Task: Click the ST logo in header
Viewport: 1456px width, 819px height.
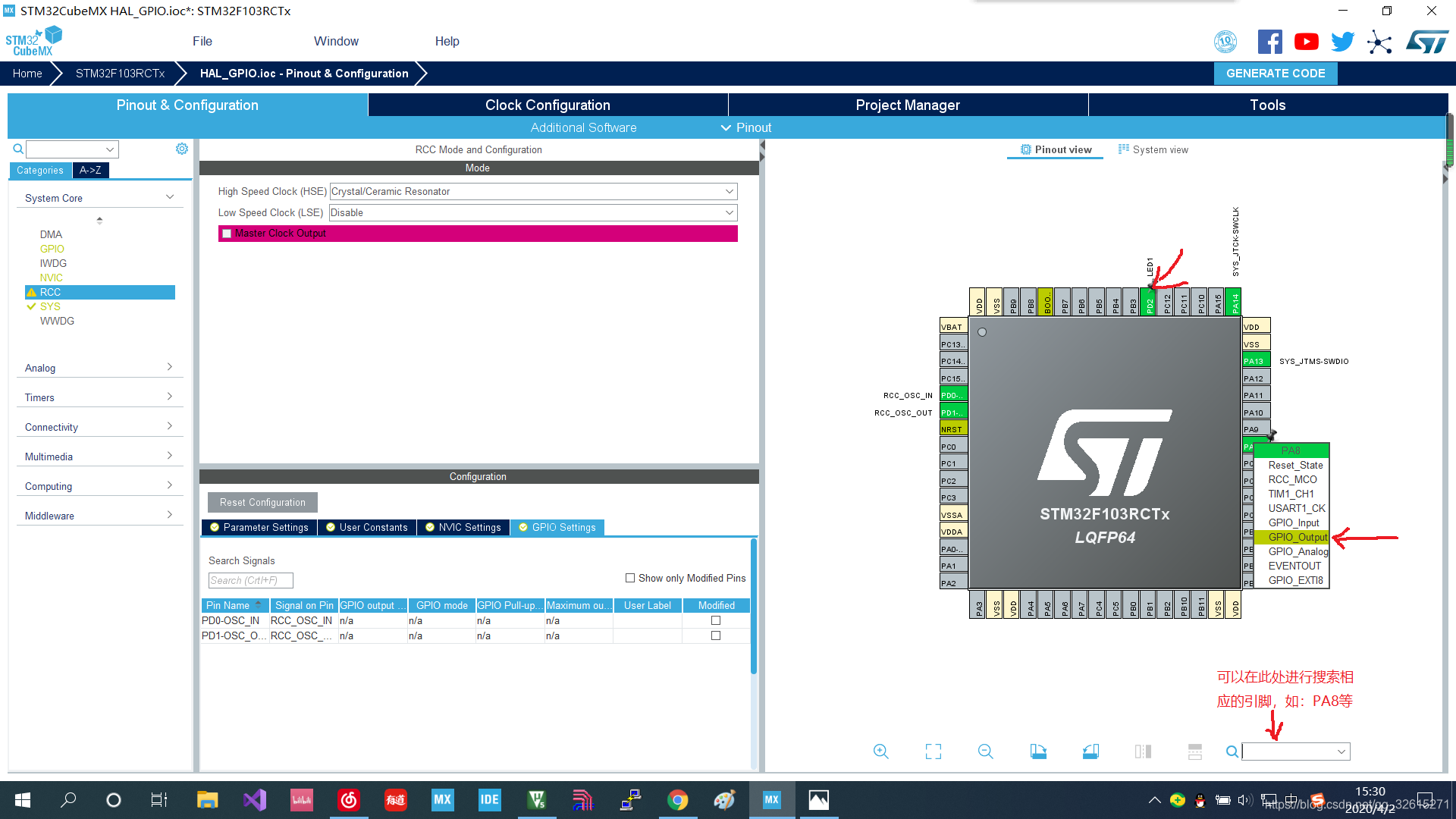Action: pyautogui.click(x=1427, y=42)
